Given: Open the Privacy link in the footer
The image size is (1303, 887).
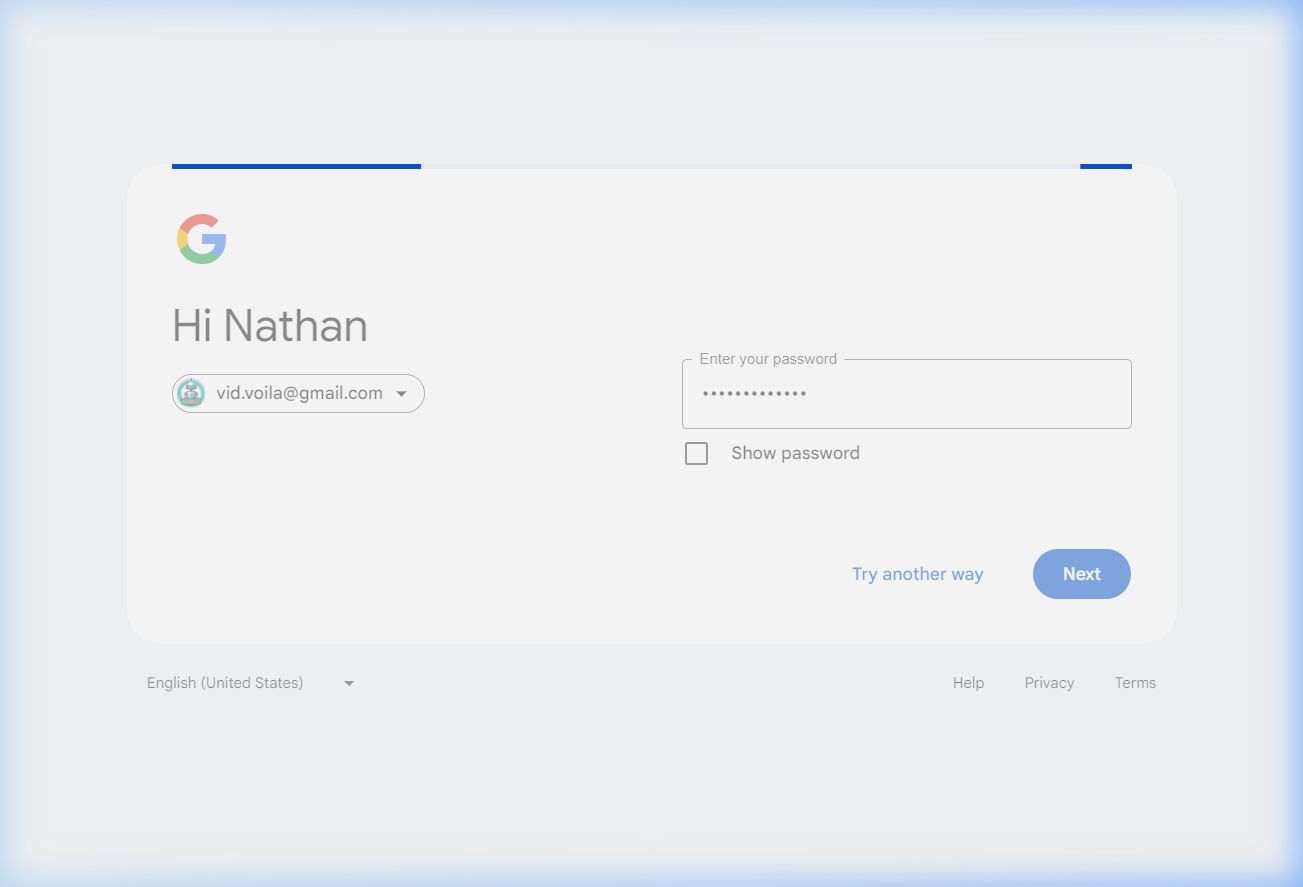Looking at the screenshot, I should 1049,683.
